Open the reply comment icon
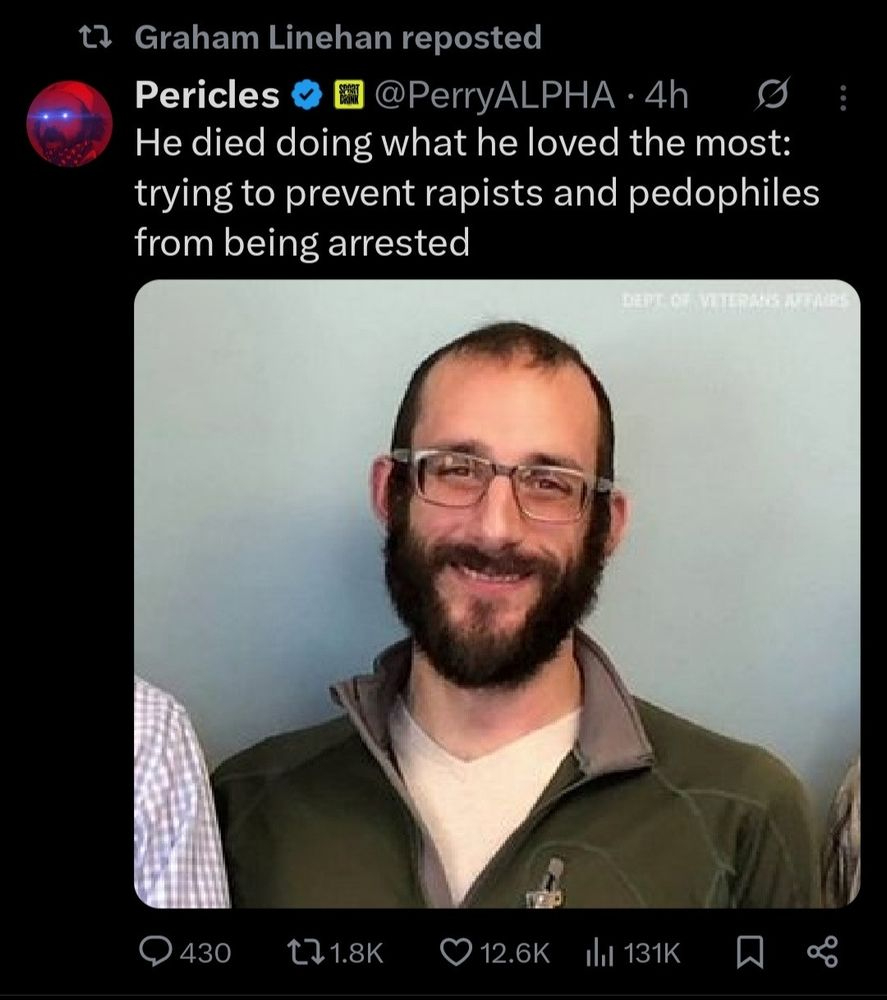The height and width of the screenshot is (1000, 887). [x=156, y=952]
